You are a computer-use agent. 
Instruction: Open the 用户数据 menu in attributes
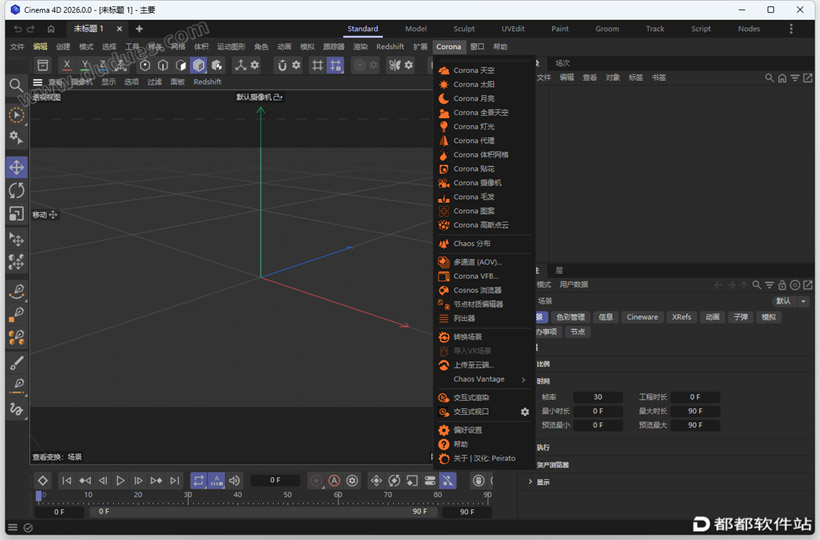(574, 284)
